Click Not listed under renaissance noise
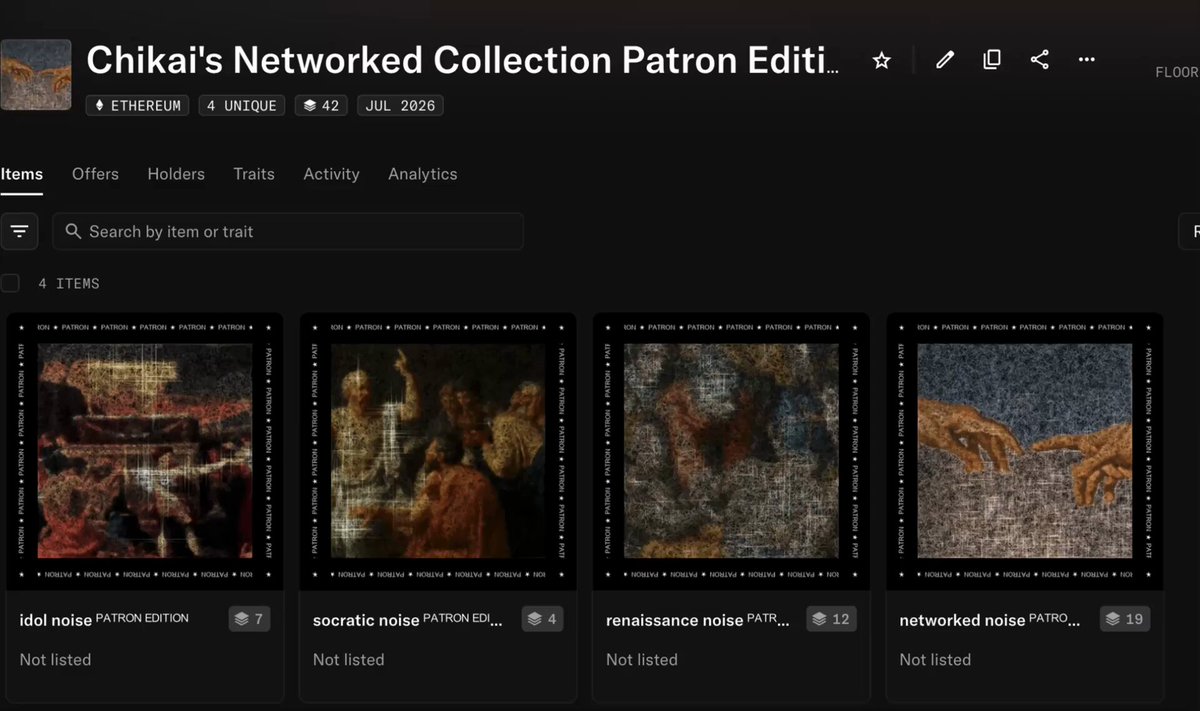The image size is (1200, 711). (641, 660)
